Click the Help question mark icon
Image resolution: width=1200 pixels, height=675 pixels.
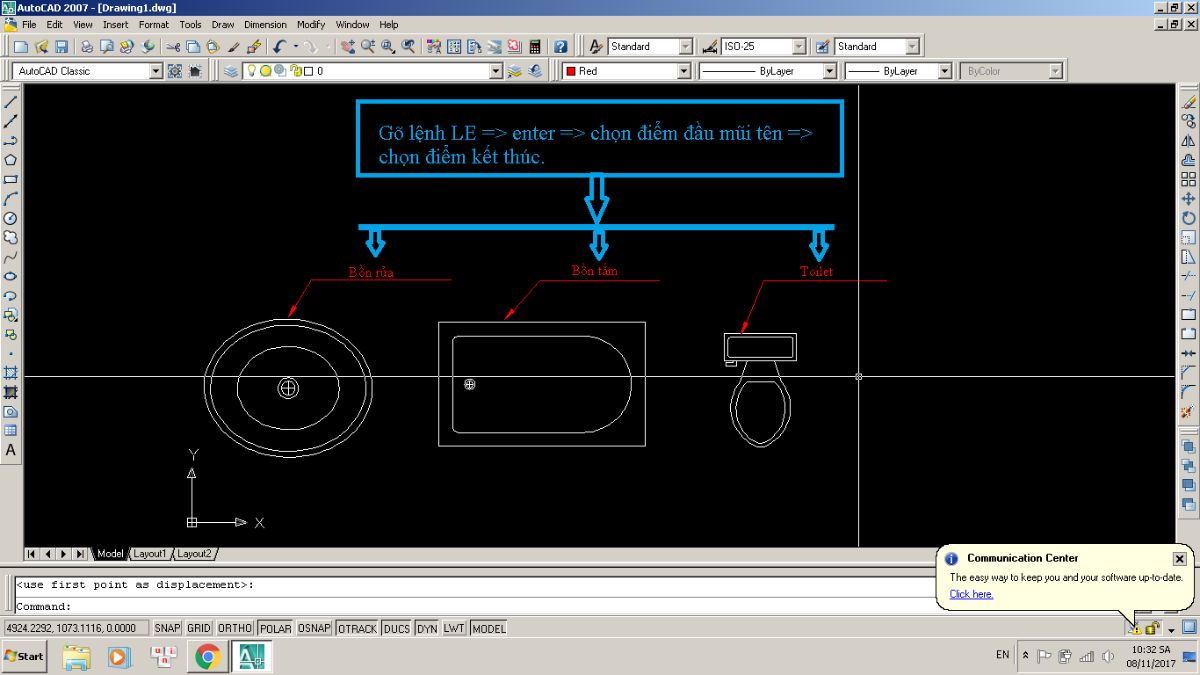[x=561, y=46]
